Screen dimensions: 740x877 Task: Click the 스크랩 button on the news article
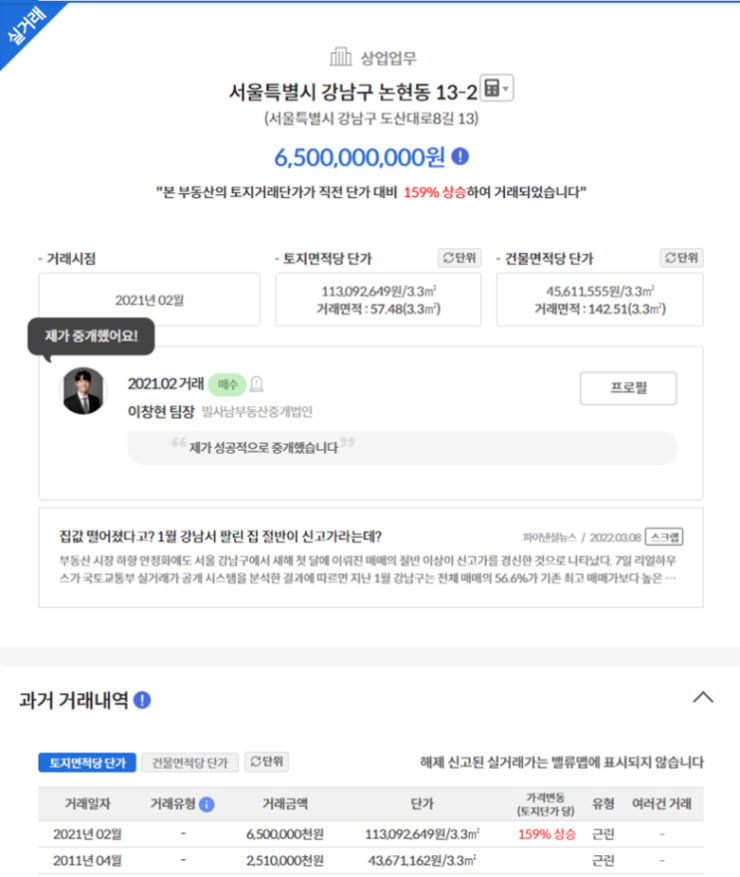(x=664, y=537)
